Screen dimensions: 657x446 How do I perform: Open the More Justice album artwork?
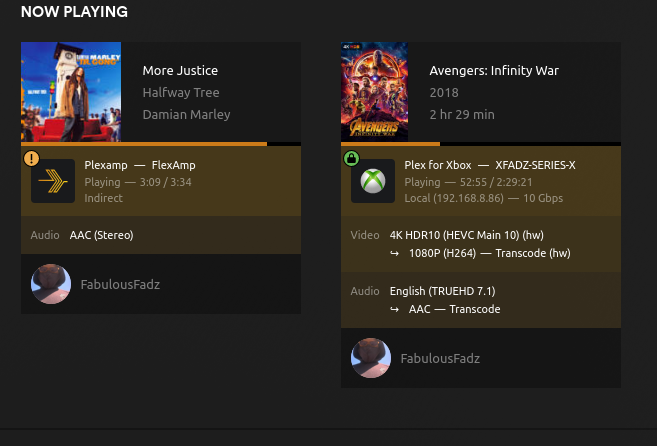71,92
